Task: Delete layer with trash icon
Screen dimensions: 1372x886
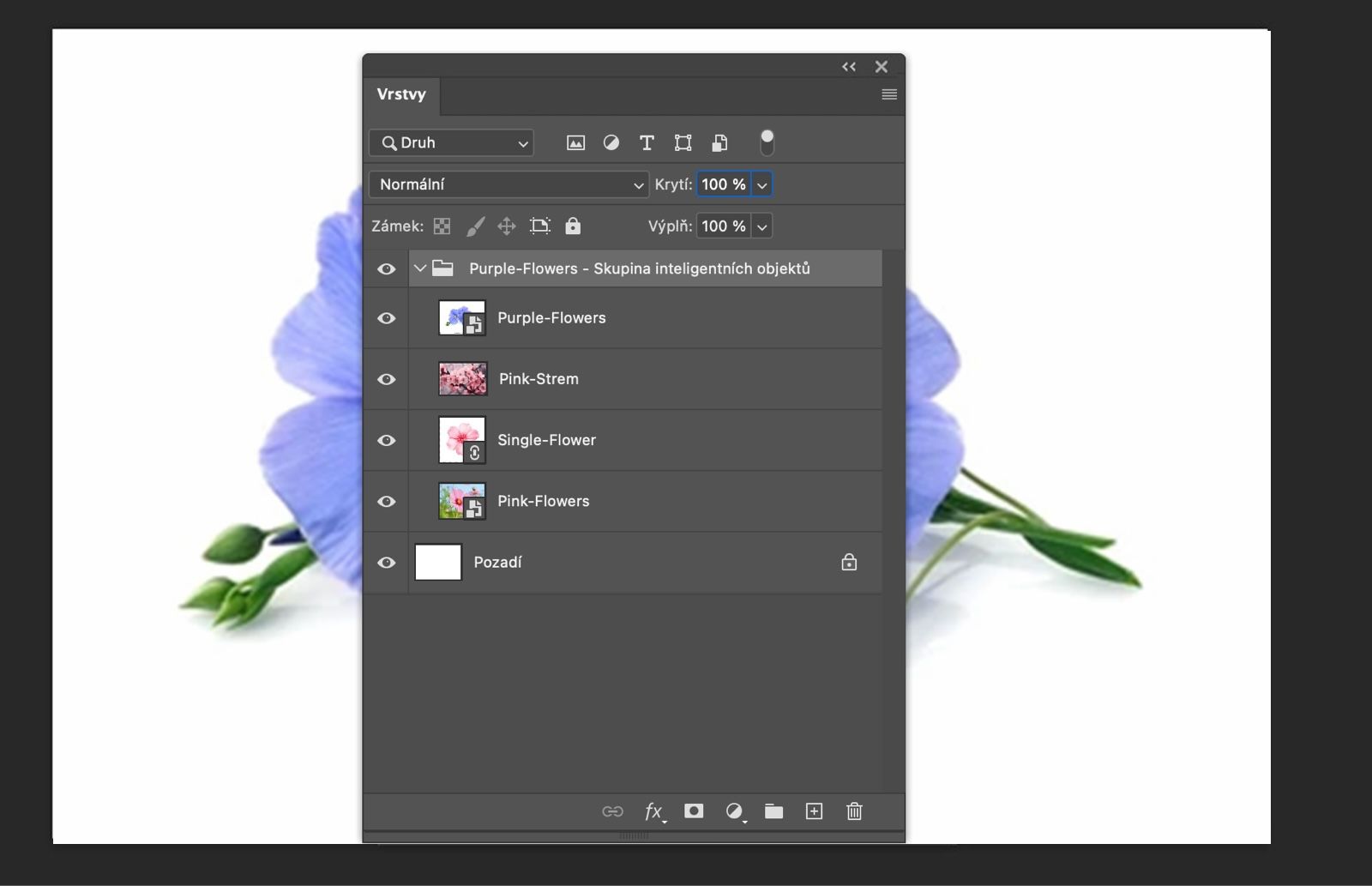Action: click(x=854, y=811)
